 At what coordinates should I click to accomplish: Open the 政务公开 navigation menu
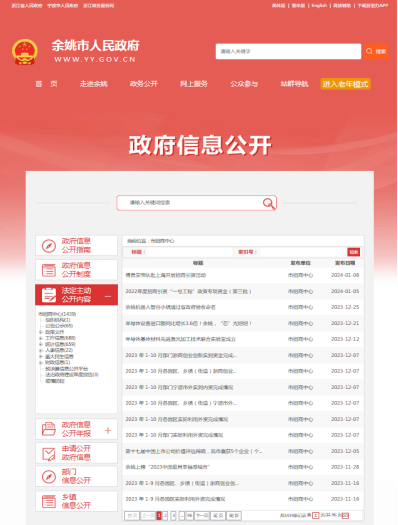pyautogui.click(x=144, y=84)
